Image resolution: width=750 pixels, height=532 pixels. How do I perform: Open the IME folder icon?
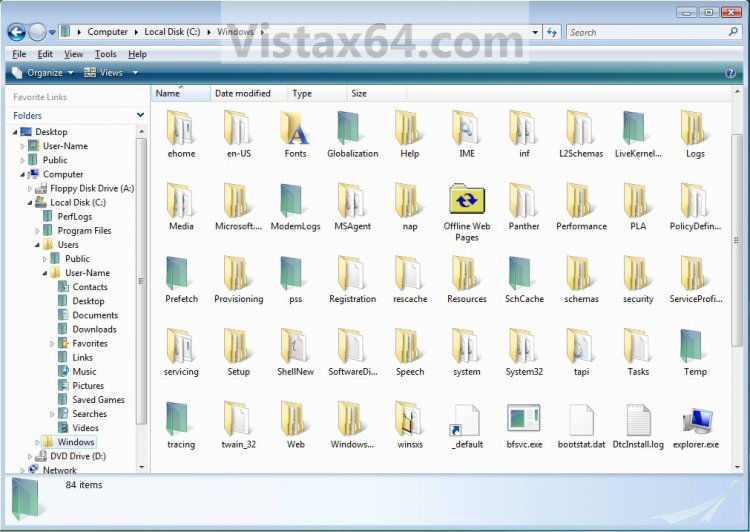[465, 128]
